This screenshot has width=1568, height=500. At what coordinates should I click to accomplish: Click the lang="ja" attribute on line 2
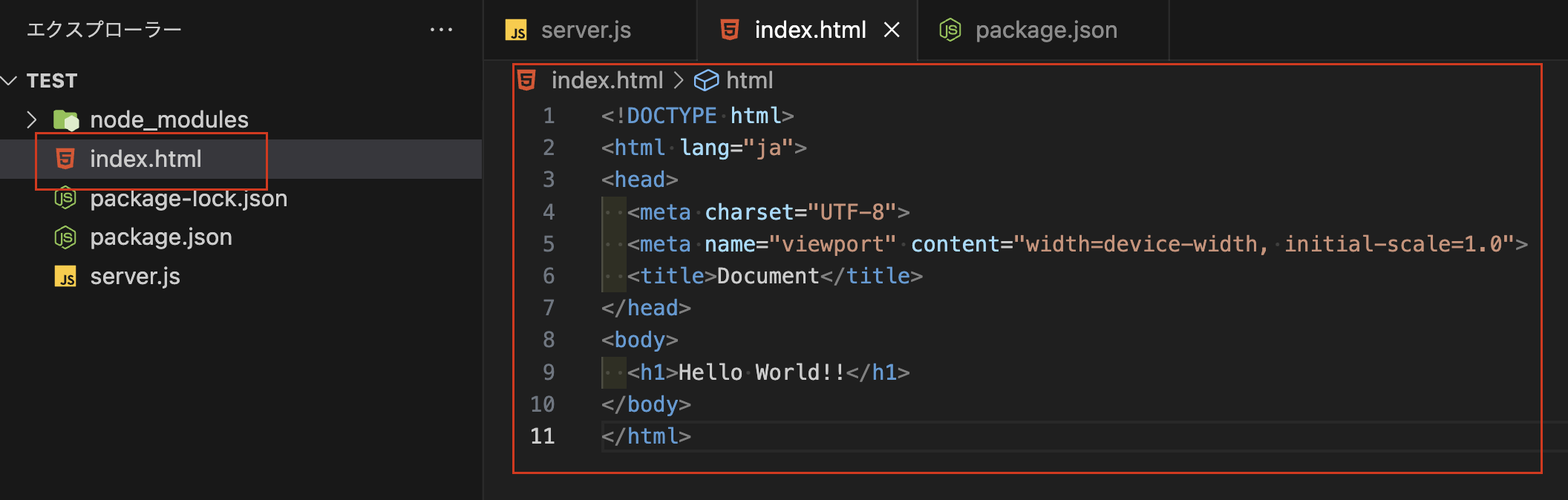coord(738,148)
